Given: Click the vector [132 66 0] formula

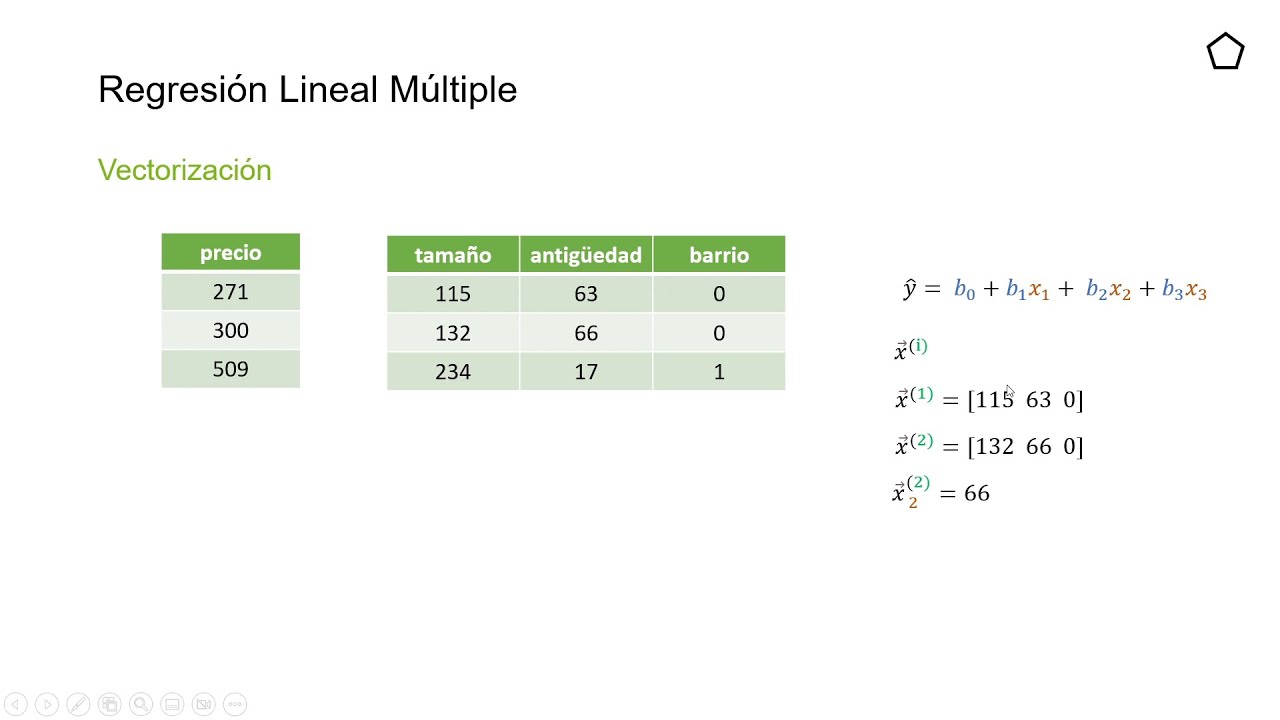Looking at the screenshot, I should click(989, 446).
